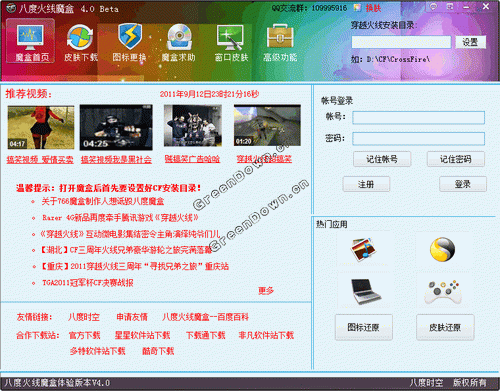
Task: Click the 帐号 account input field
Action: [x=418, y=118]
